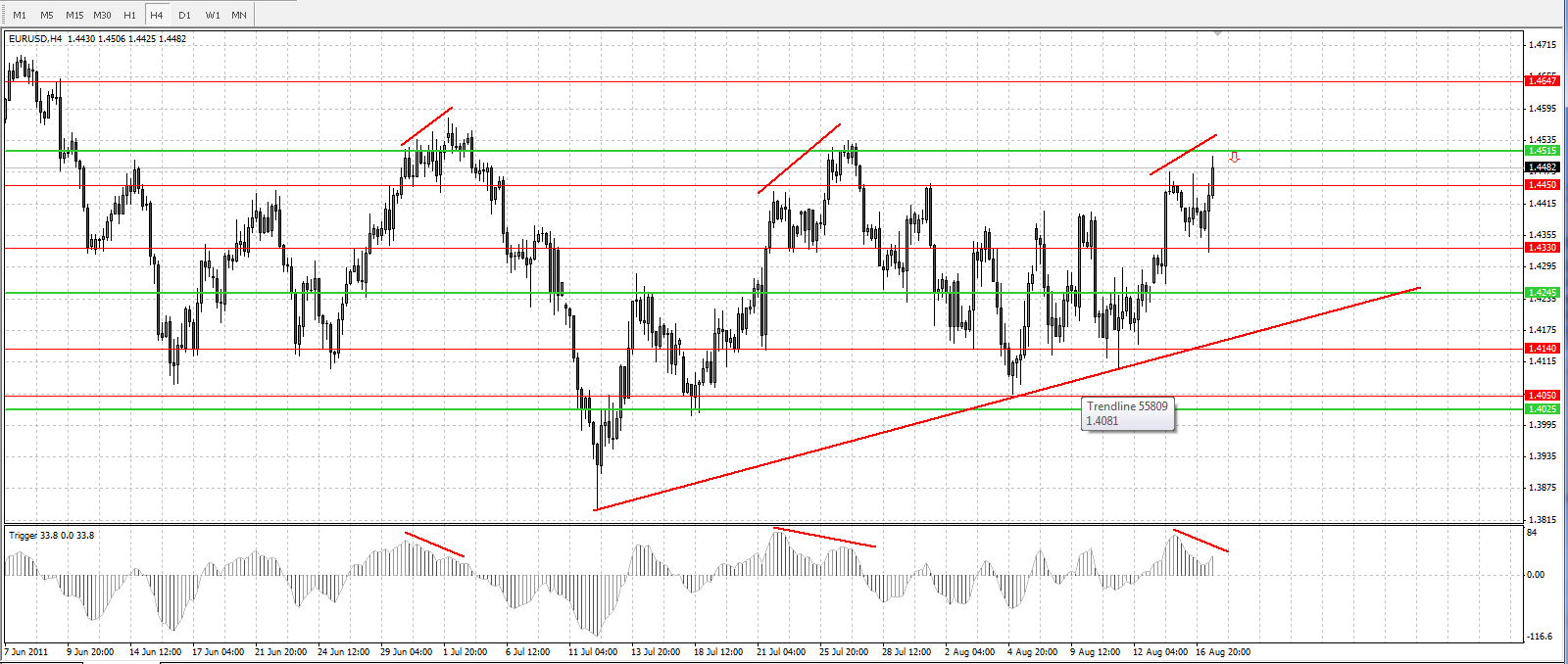This screenshot has height=664, width=1568.
Task: Click the 18 Jul 12:00 time label
Action: [x=718, y=652]
